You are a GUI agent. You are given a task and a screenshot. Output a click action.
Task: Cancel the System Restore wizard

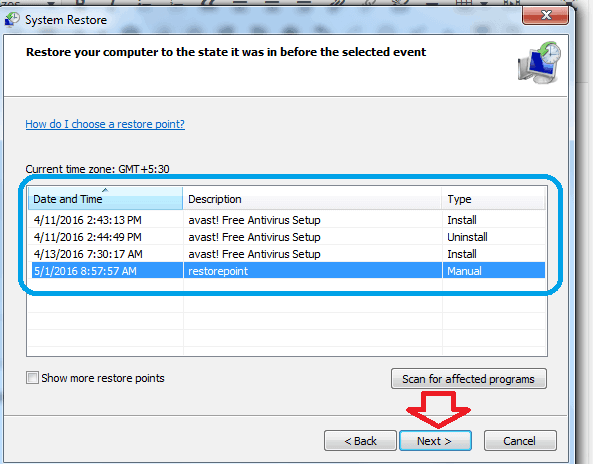[x=520, y=441]
